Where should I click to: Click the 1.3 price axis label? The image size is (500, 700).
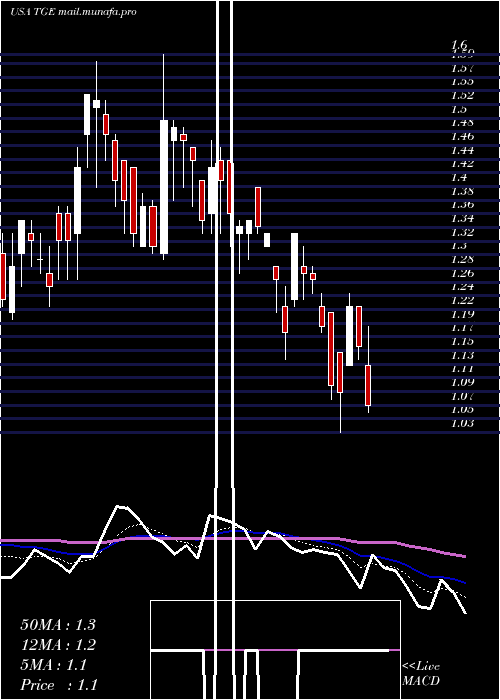(x=459, y=246)
